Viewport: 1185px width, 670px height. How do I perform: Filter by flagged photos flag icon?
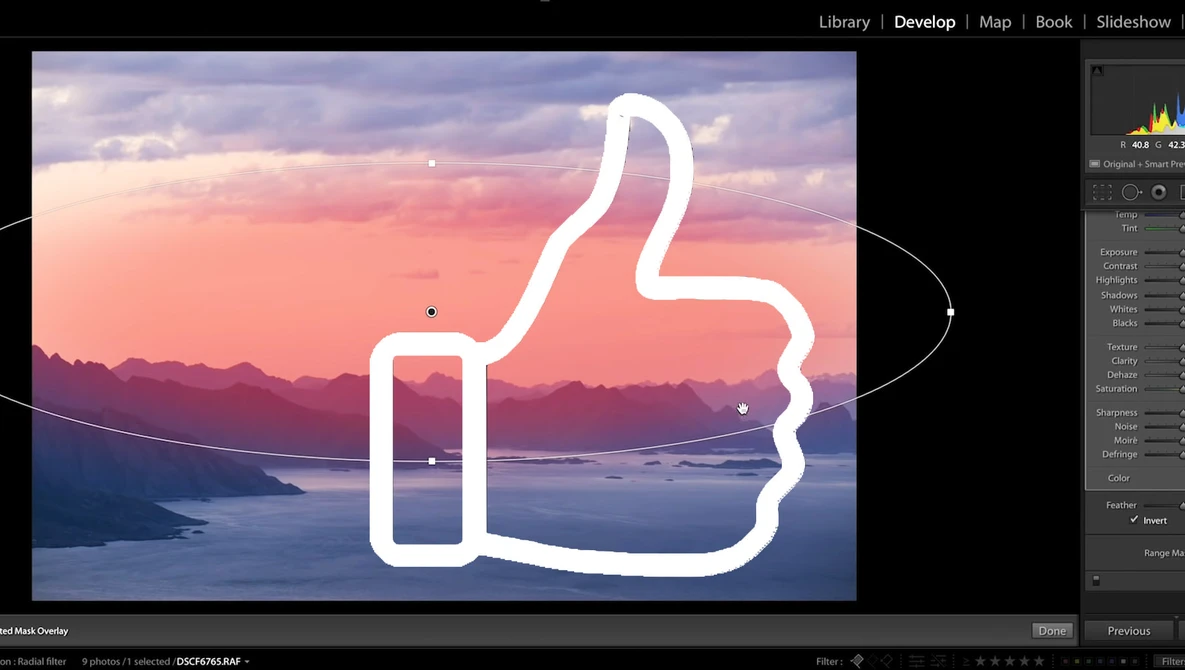pos(858,662)
